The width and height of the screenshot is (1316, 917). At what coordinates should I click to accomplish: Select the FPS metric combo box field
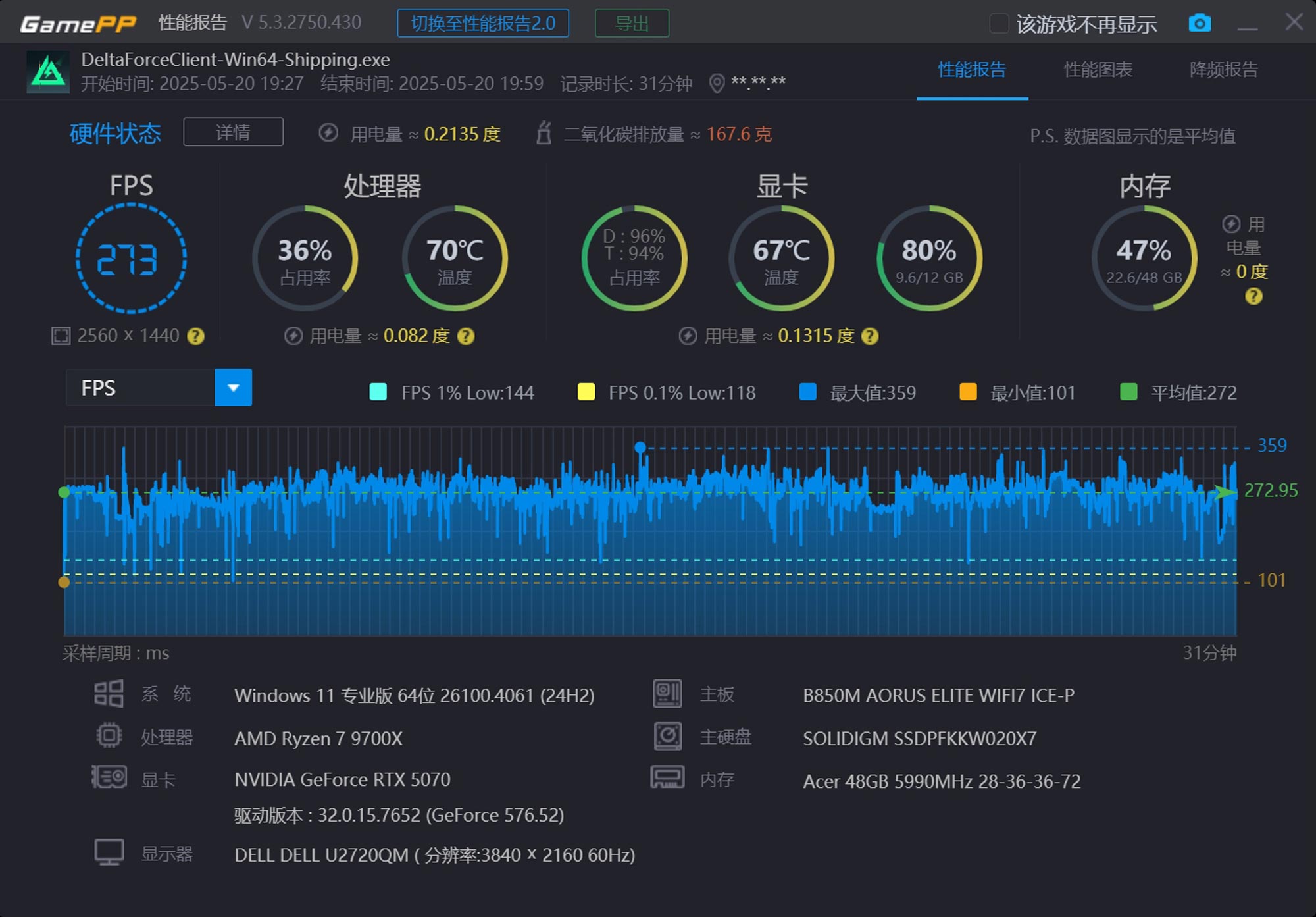point(159,388)
